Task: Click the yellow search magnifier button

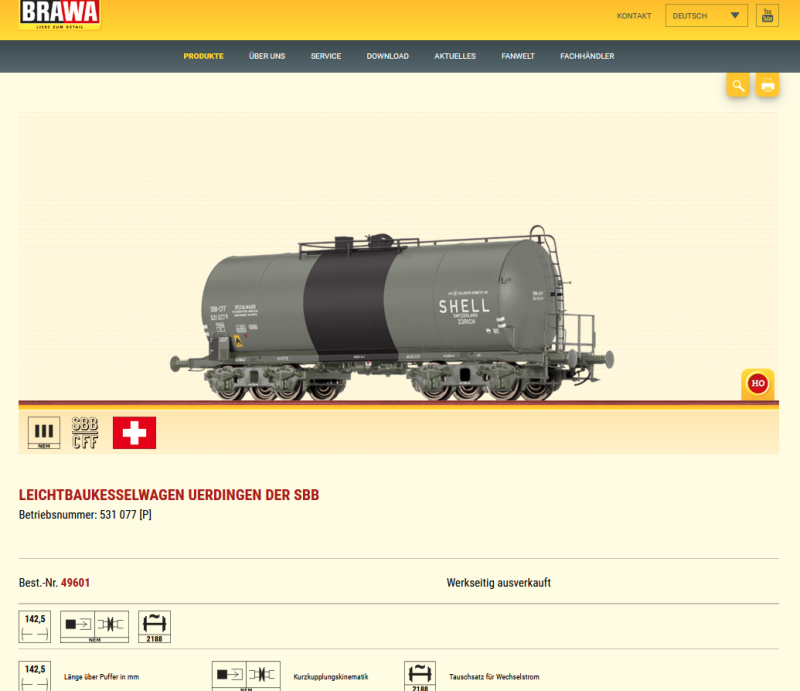Action: (x=738, y=85)
